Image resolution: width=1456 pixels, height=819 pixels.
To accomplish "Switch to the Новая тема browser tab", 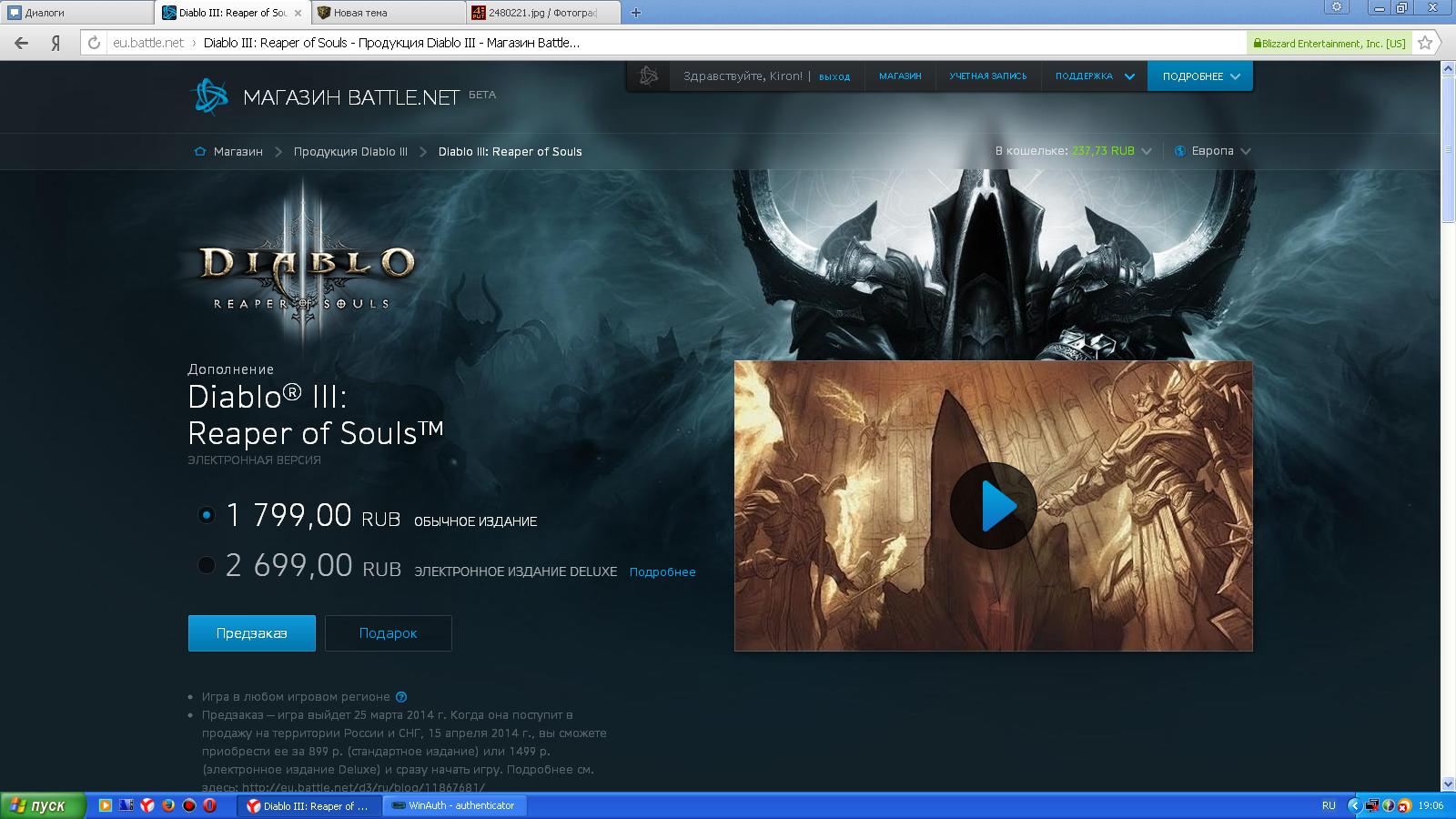I will (x=388, y=13).
